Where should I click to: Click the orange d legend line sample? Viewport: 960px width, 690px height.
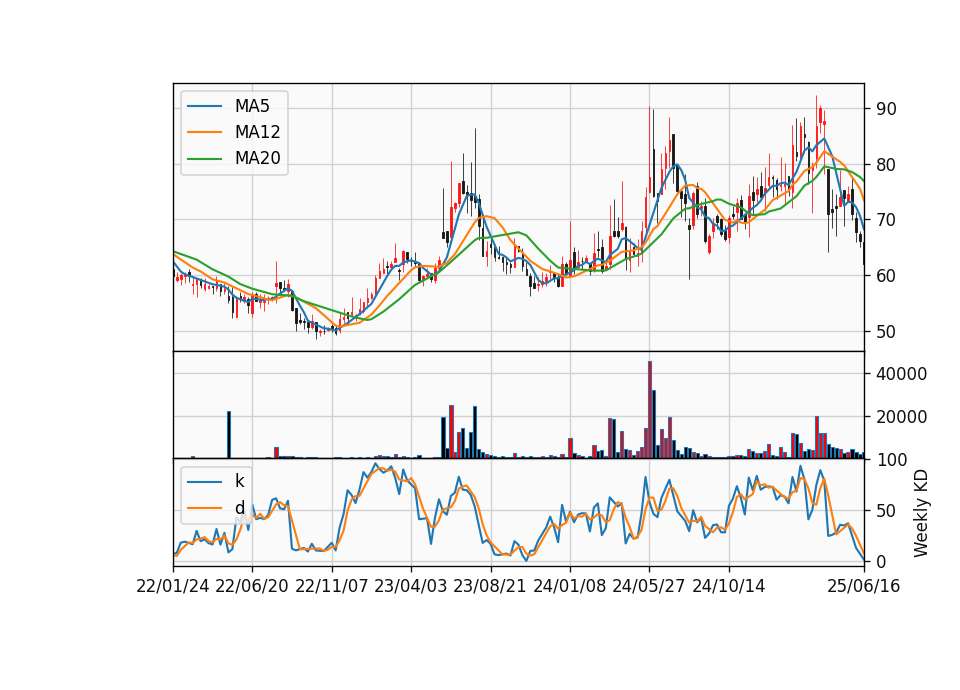pos(204,508)
